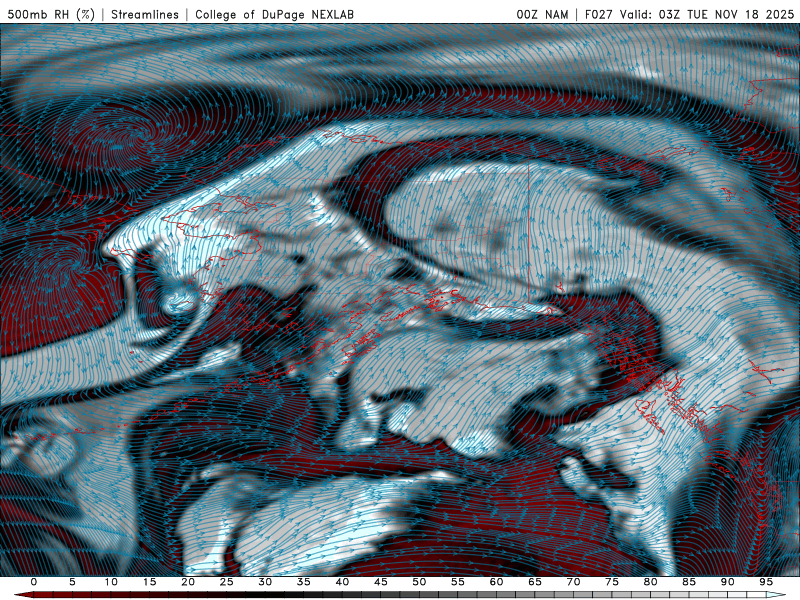This screenshot has width=800, height=600.
Task: Click the "20" color scale label
Action: [188, 582]
